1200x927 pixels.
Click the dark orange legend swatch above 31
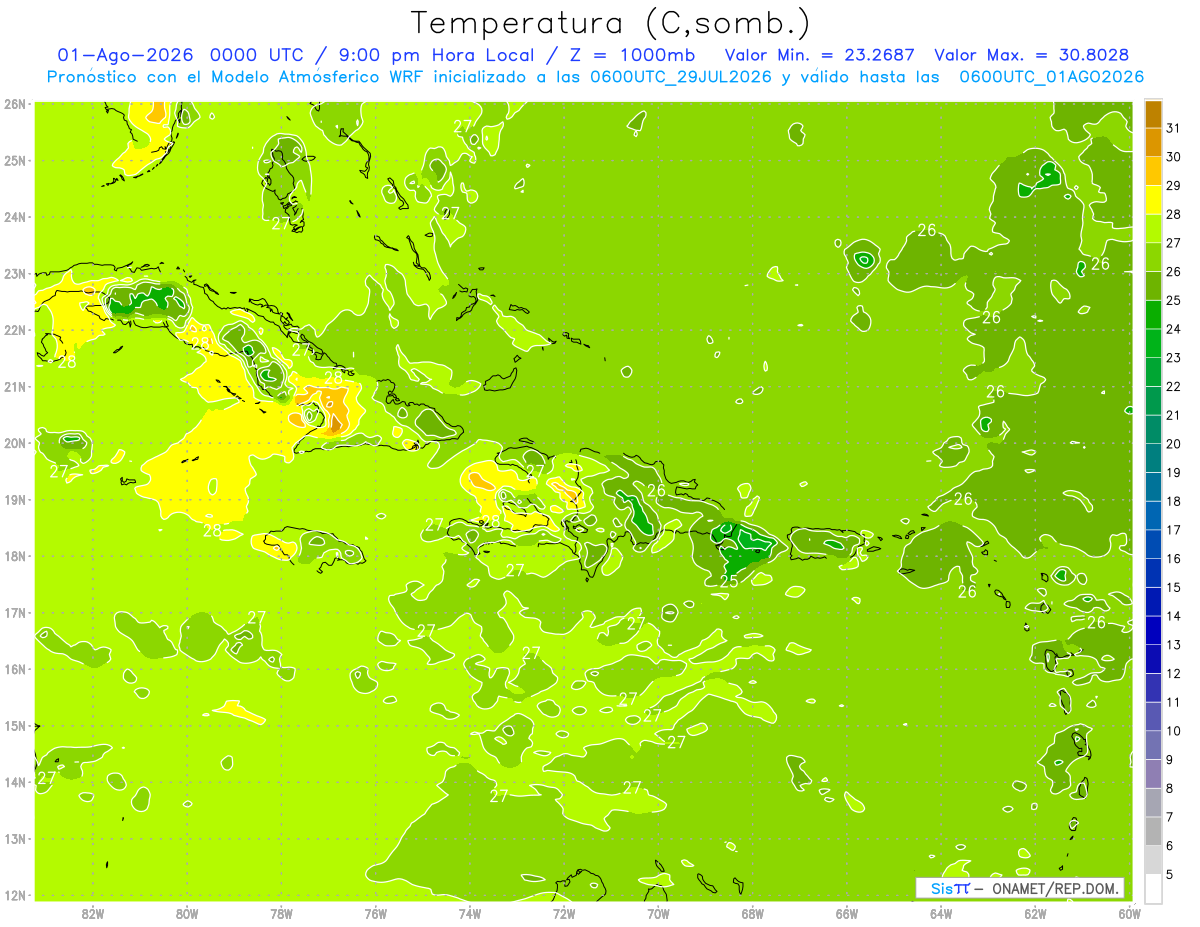1153,114
